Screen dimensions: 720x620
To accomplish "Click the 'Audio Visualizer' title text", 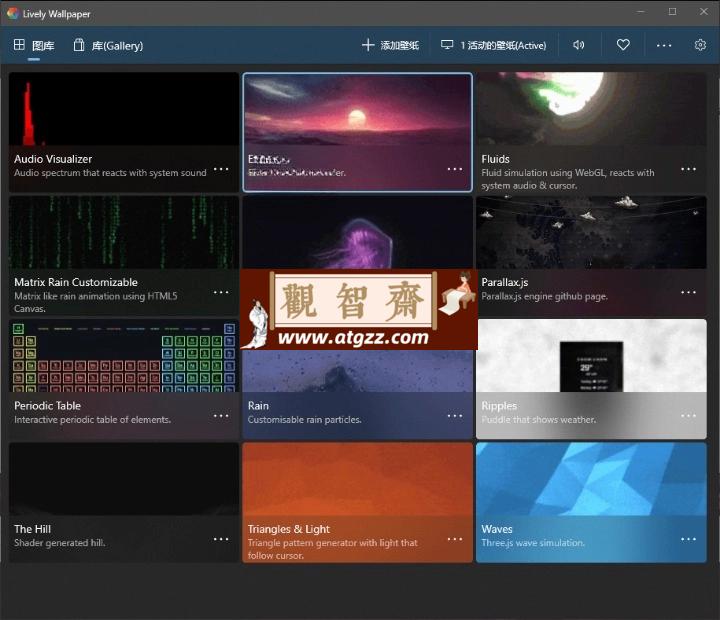I will [53, 159].
